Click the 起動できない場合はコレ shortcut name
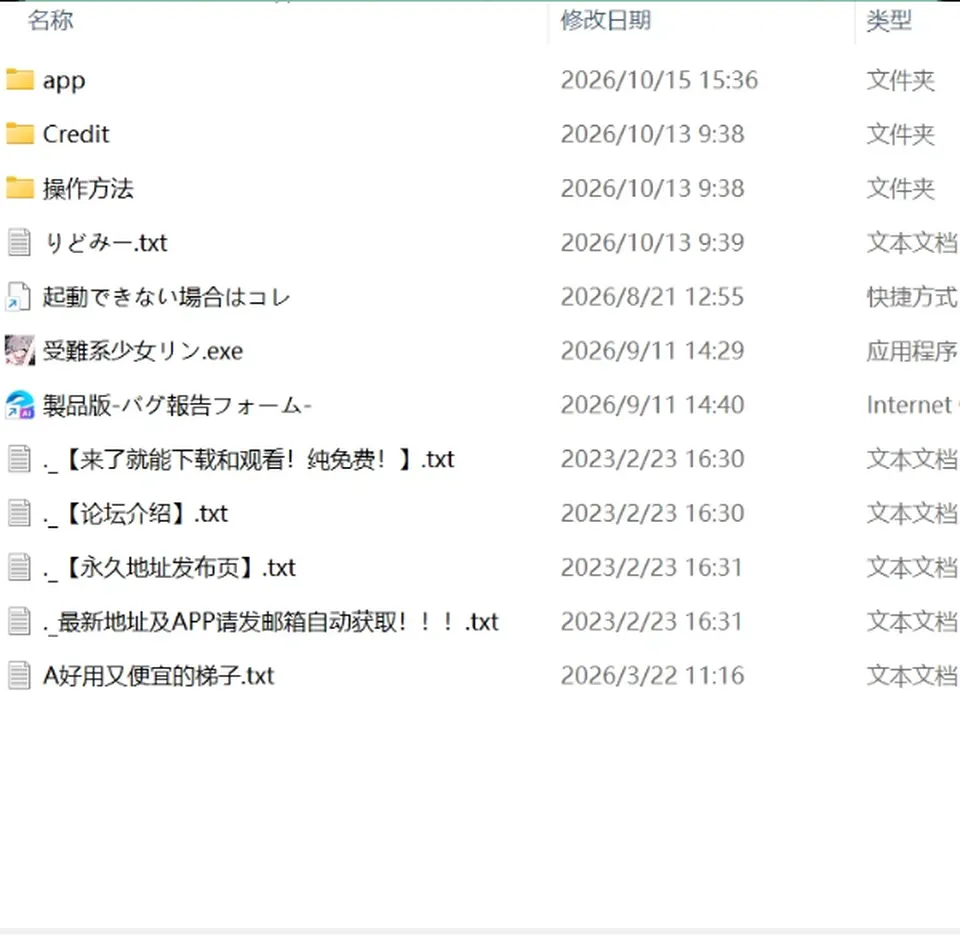Image resolution: width=960 pixels, height=936 pixels. pos(166,297)
